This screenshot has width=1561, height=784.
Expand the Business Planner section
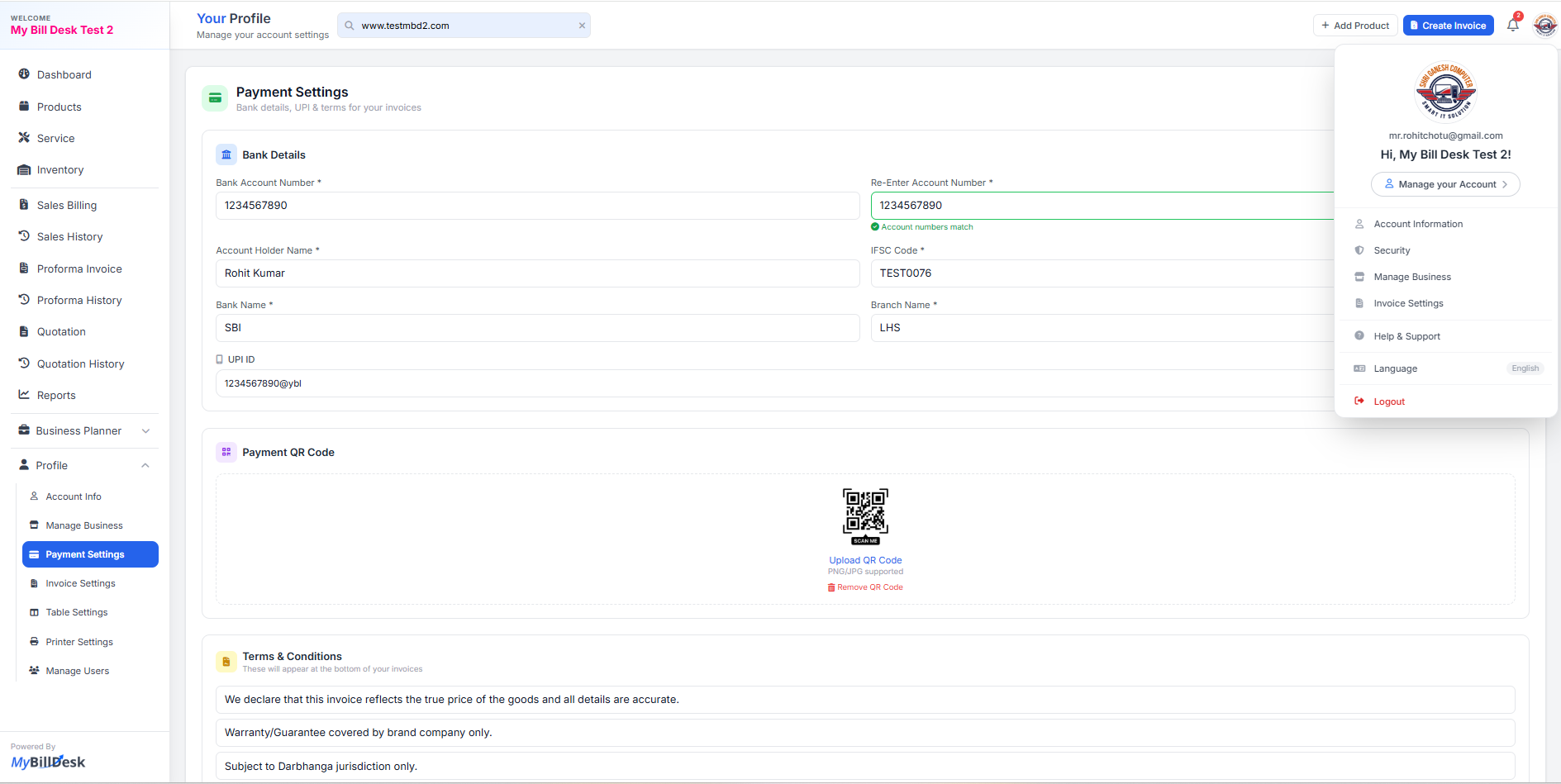85,430
